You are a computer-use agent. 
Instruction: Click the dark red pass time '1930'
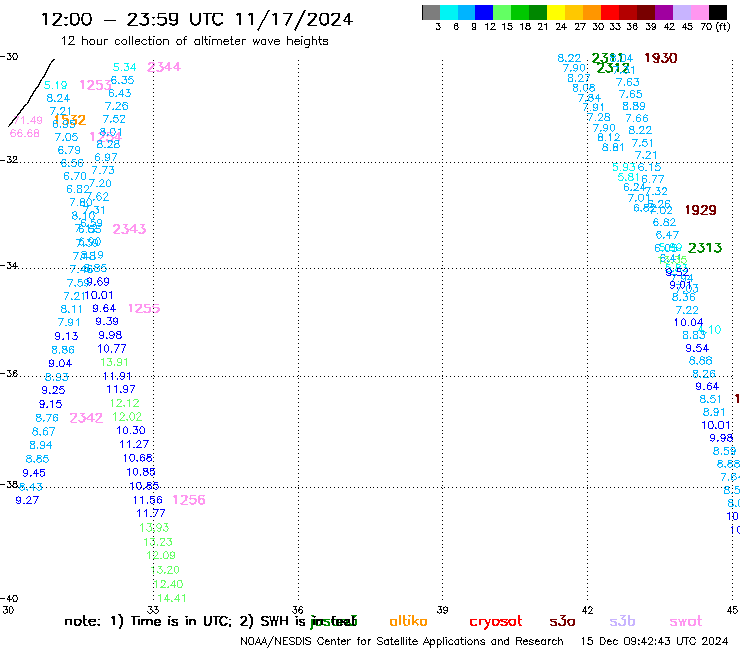661,58
